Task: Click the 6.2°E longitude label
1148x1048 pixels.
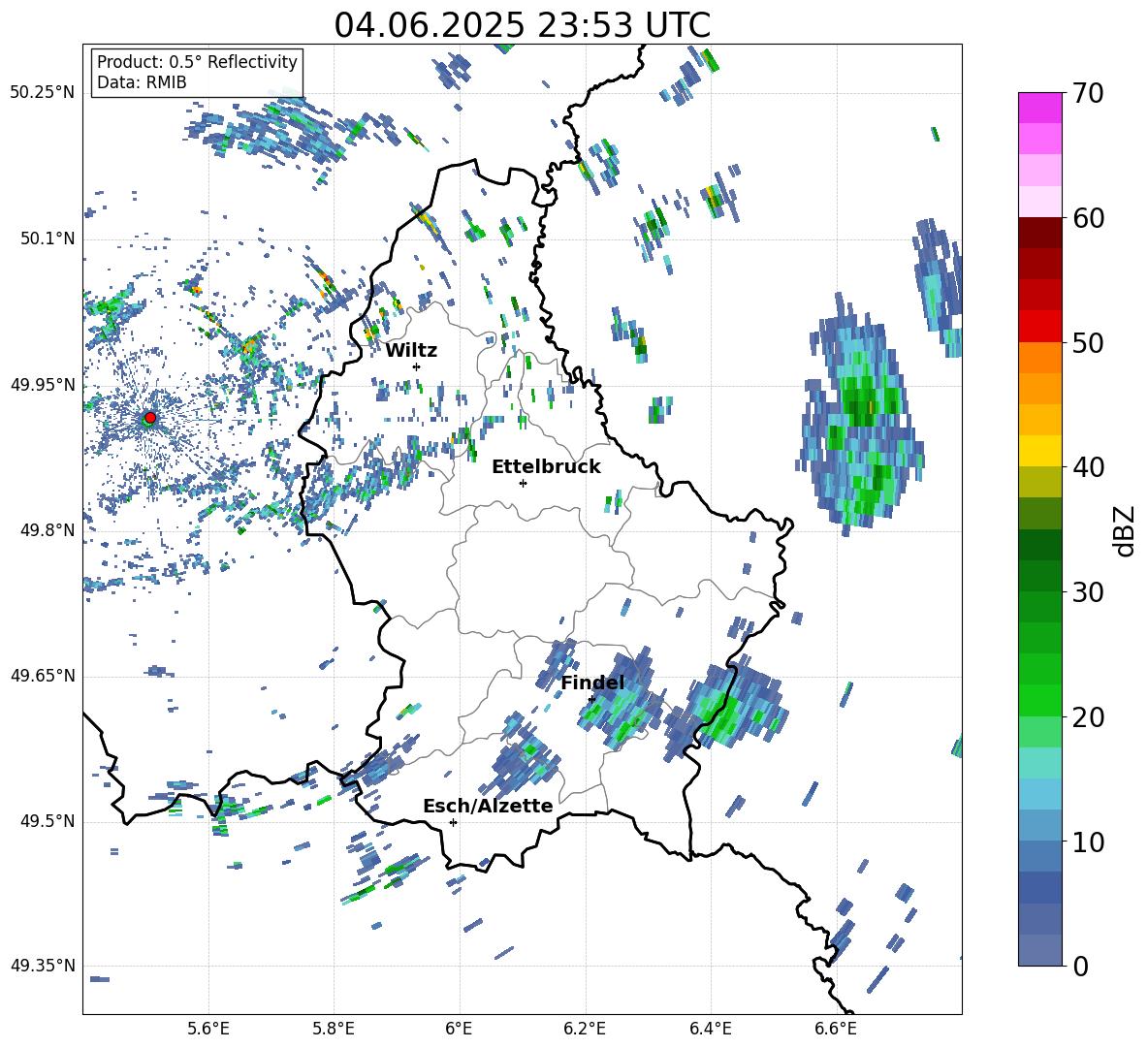Action: coord(585,1029)
